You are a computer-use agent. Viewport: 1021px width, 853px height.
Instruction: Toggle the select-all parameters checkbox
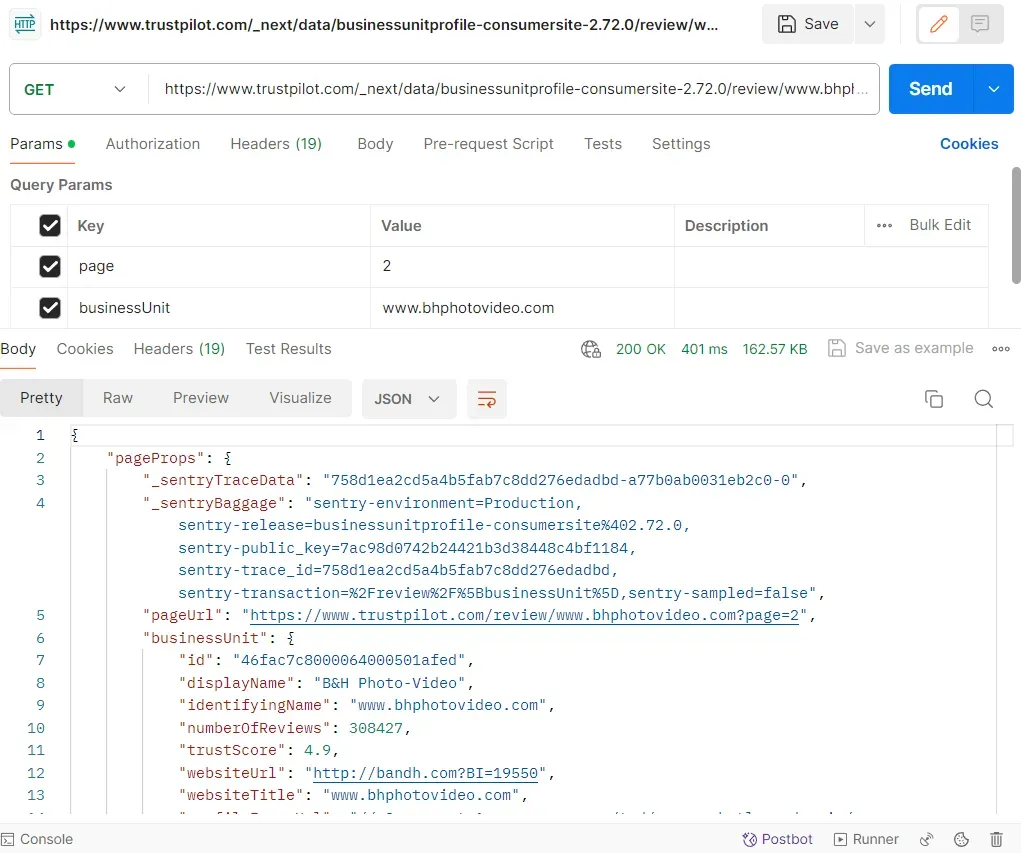[x=51, y=225]
